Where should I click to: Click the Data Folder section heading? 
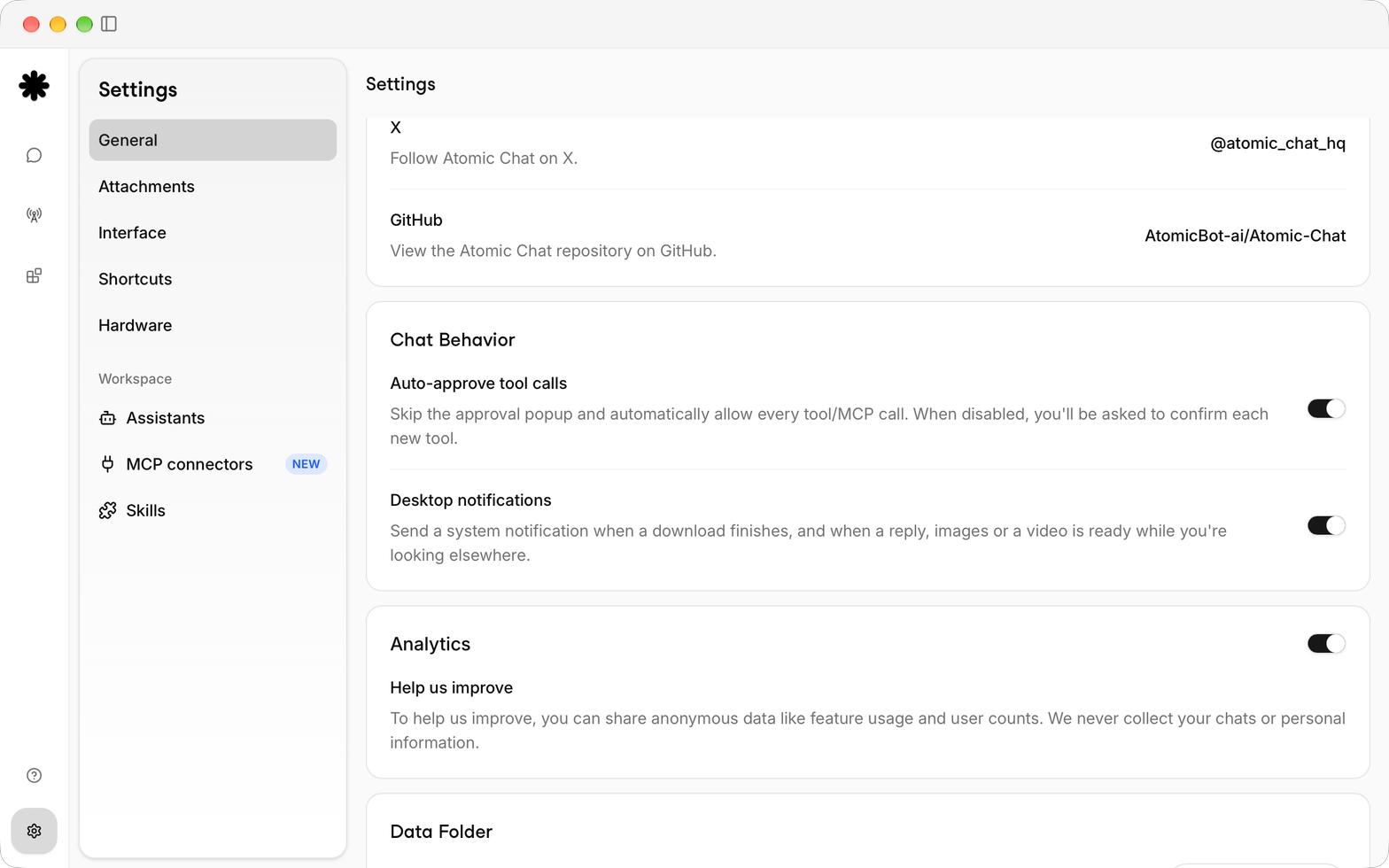(441, 832)
